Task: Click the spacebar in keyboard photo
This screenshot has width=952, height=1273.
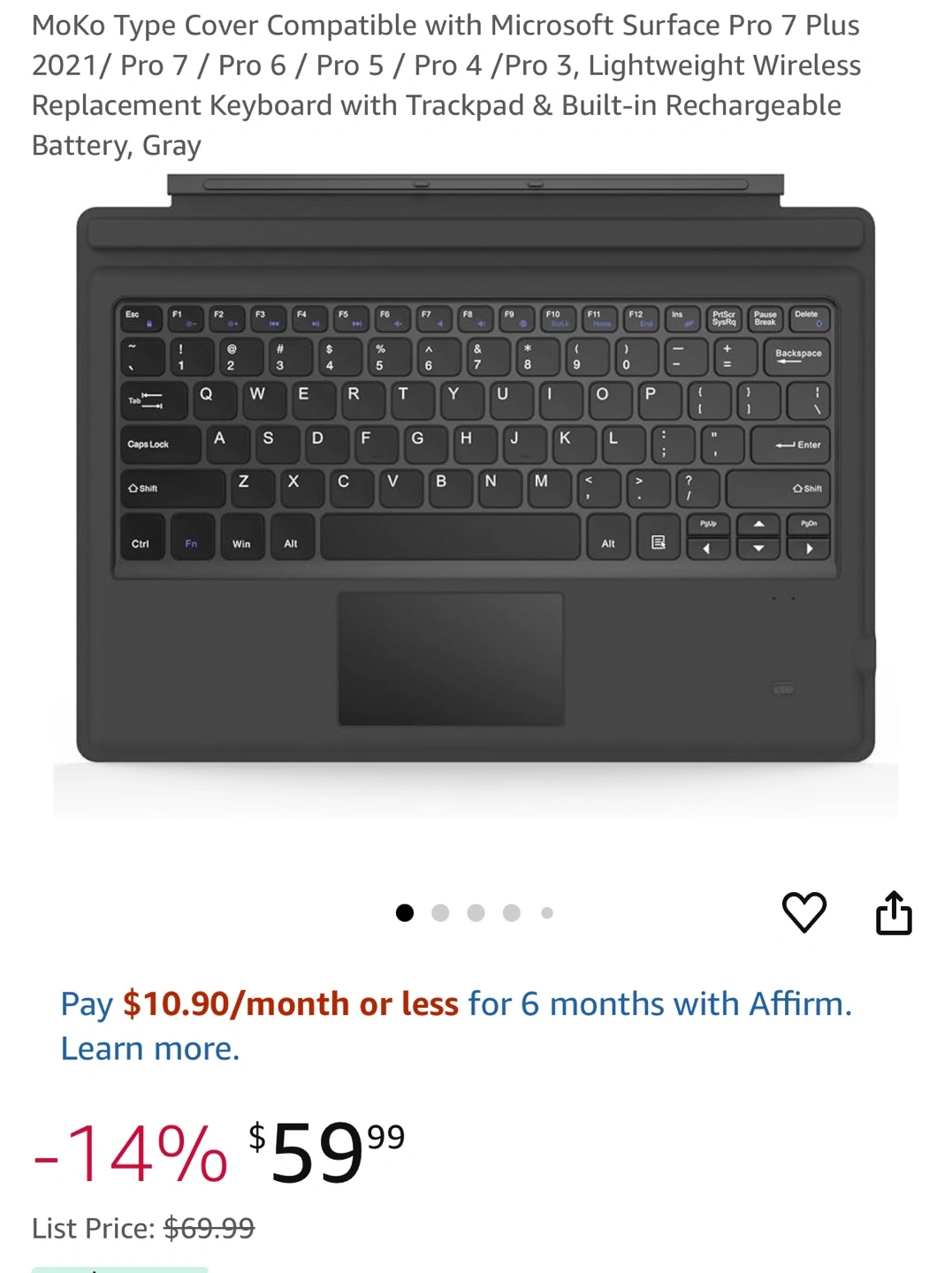Action: pos(450,537)
